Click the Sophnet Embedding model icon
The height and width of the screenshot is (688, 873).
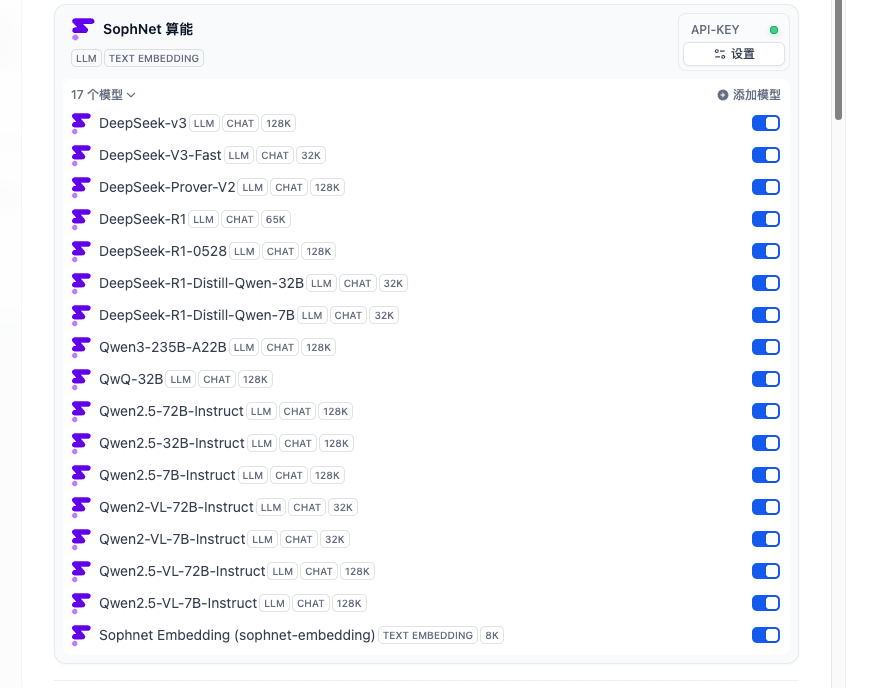pyautogui.click(x=81, y=635)
